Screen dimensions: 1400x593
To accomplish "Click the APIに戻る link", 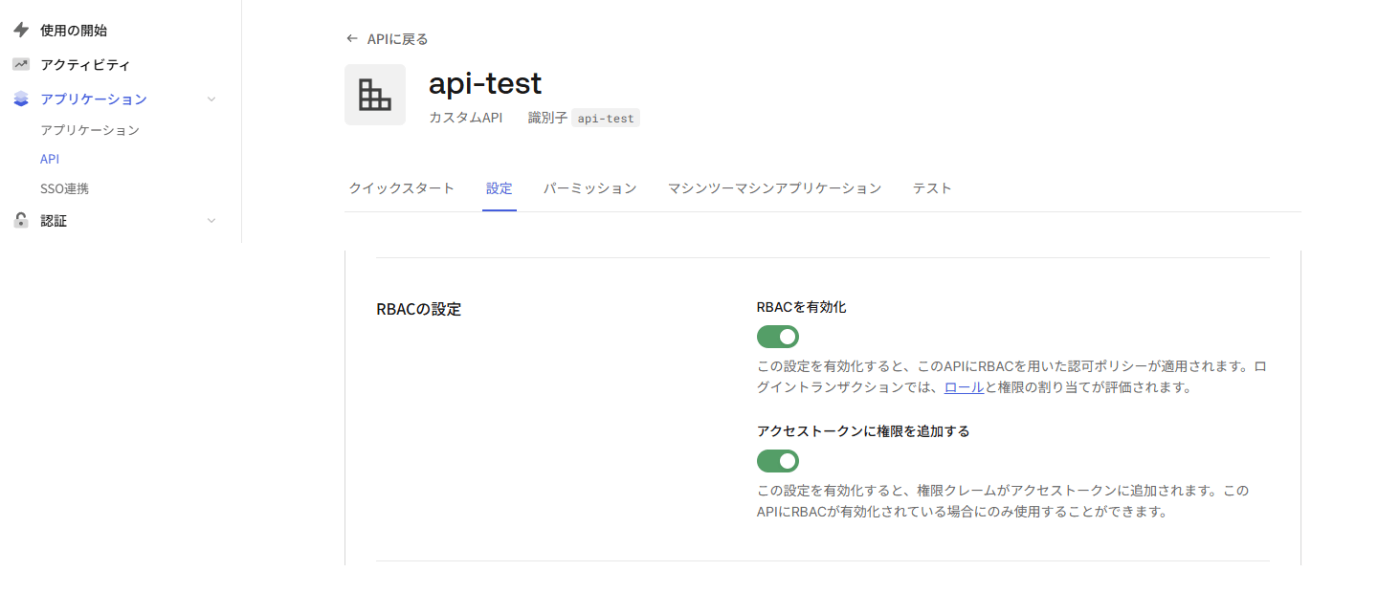I will pos(397,39).
